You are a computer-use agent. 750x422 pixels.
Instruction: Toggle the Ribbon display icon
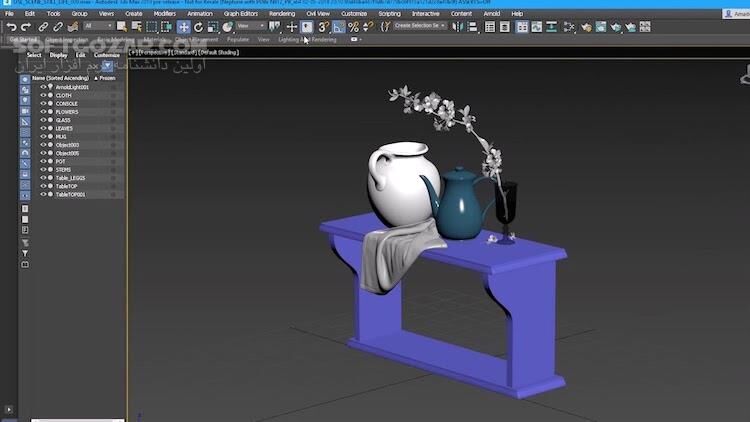(522, 27)
